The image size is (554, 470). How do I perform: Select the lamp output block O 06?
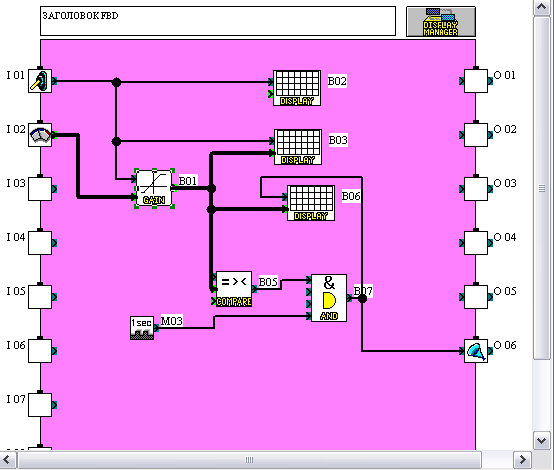476,351
